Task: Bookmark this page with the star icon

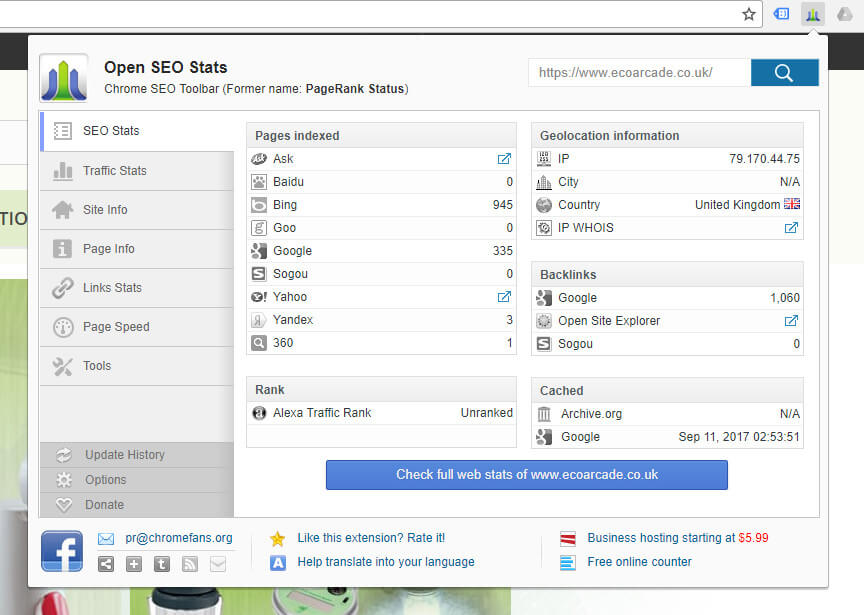Action: point(748,14)
